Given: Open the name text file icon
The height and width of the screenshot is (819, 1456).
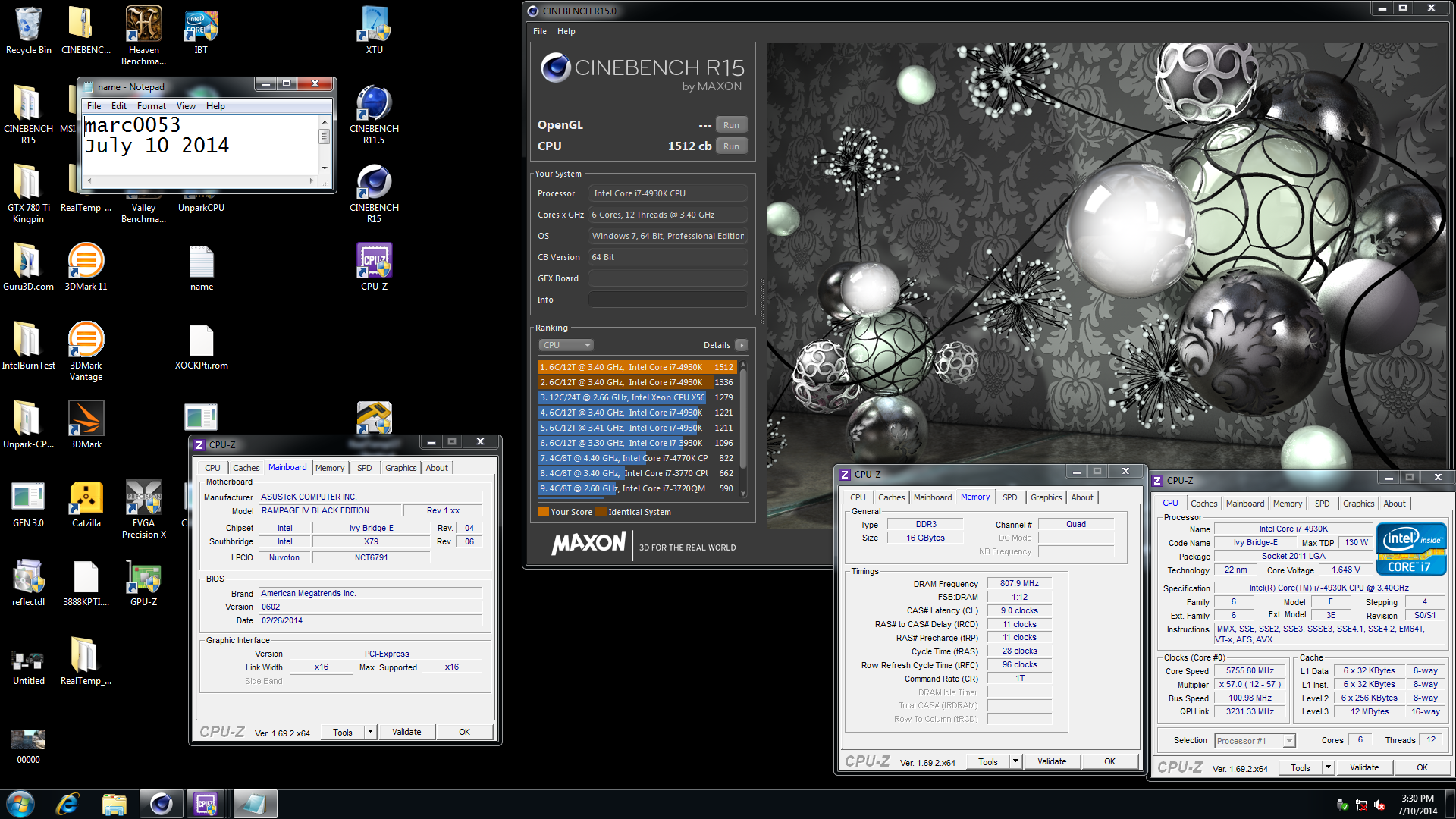Looking at the screenshot, I should pyautogui.click(x=201, y=266).
